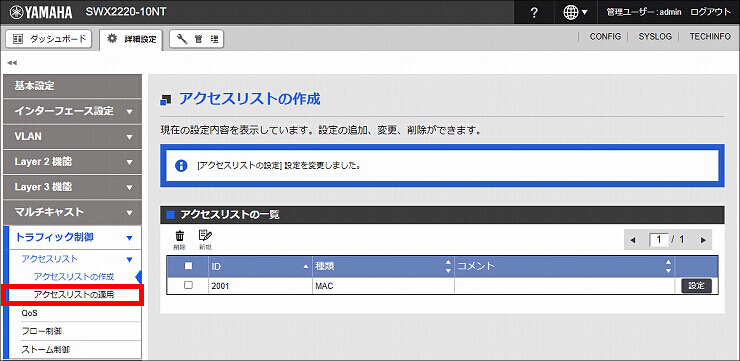The image size is (740, 361).
Task: Switch to the ダッシュボード tab
Action: pyautogui.click(x=48, y=39)
